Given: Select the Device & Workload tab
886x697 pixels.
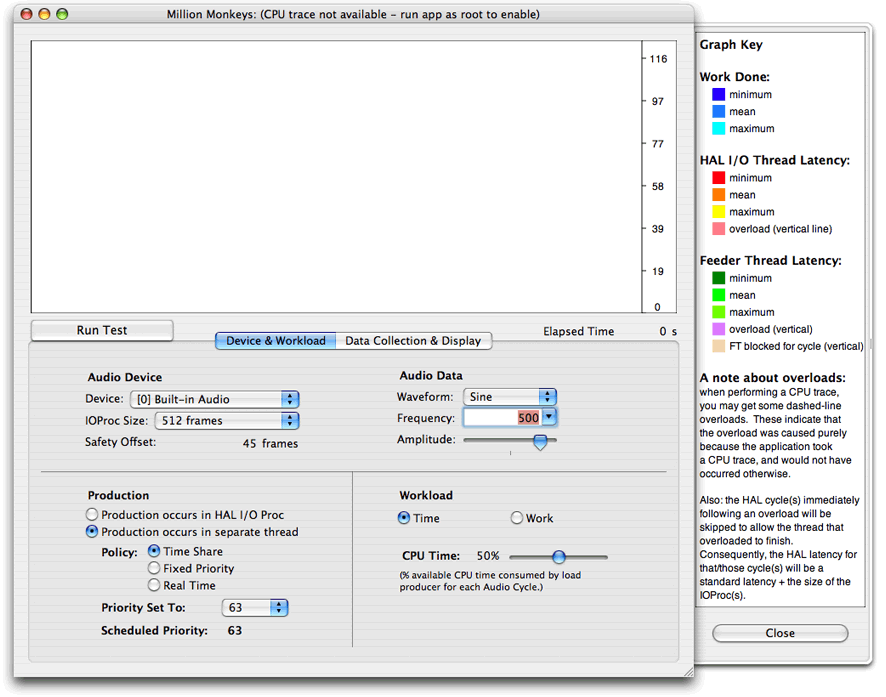Looking at the screenshot, I should [275, 340].
